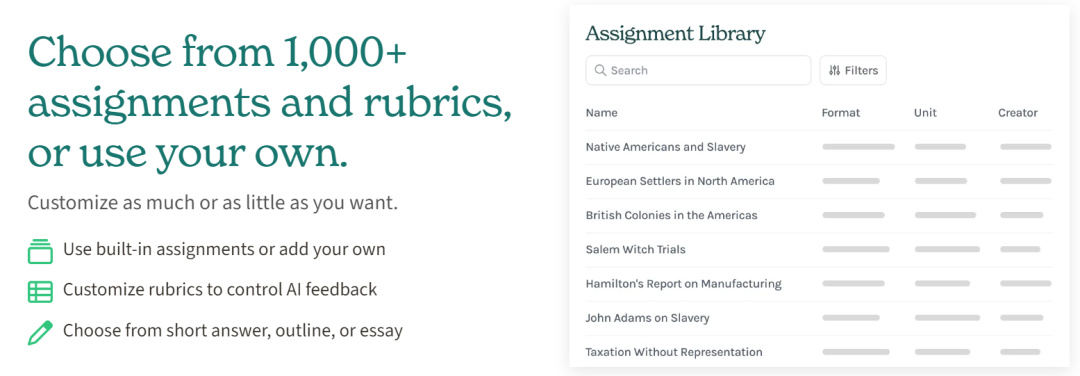Click the Creator column header

tap(1017, 113)
